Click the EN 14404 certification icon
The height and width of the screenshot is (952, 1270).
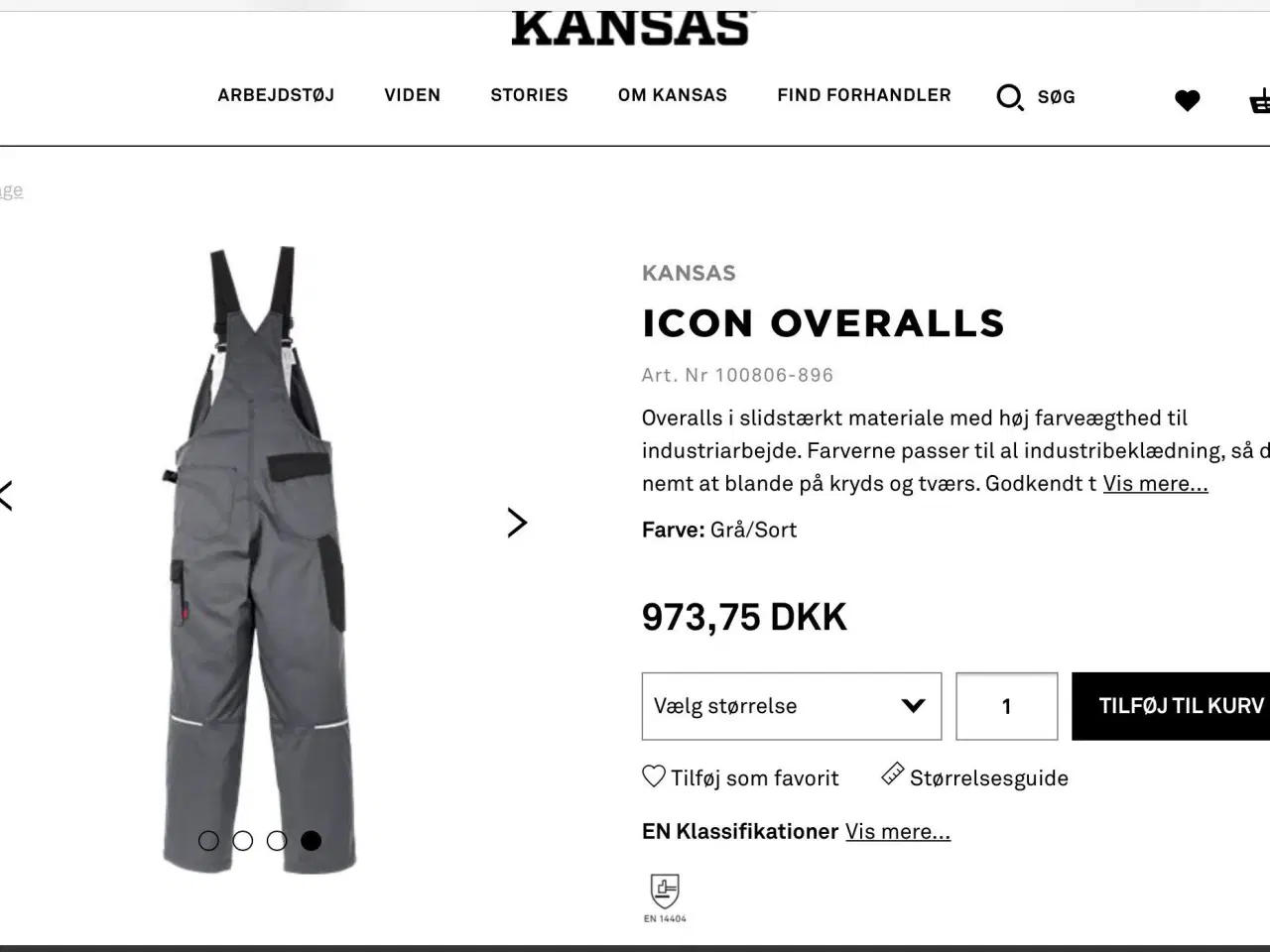pyautogui.click(x=665, y=897)
